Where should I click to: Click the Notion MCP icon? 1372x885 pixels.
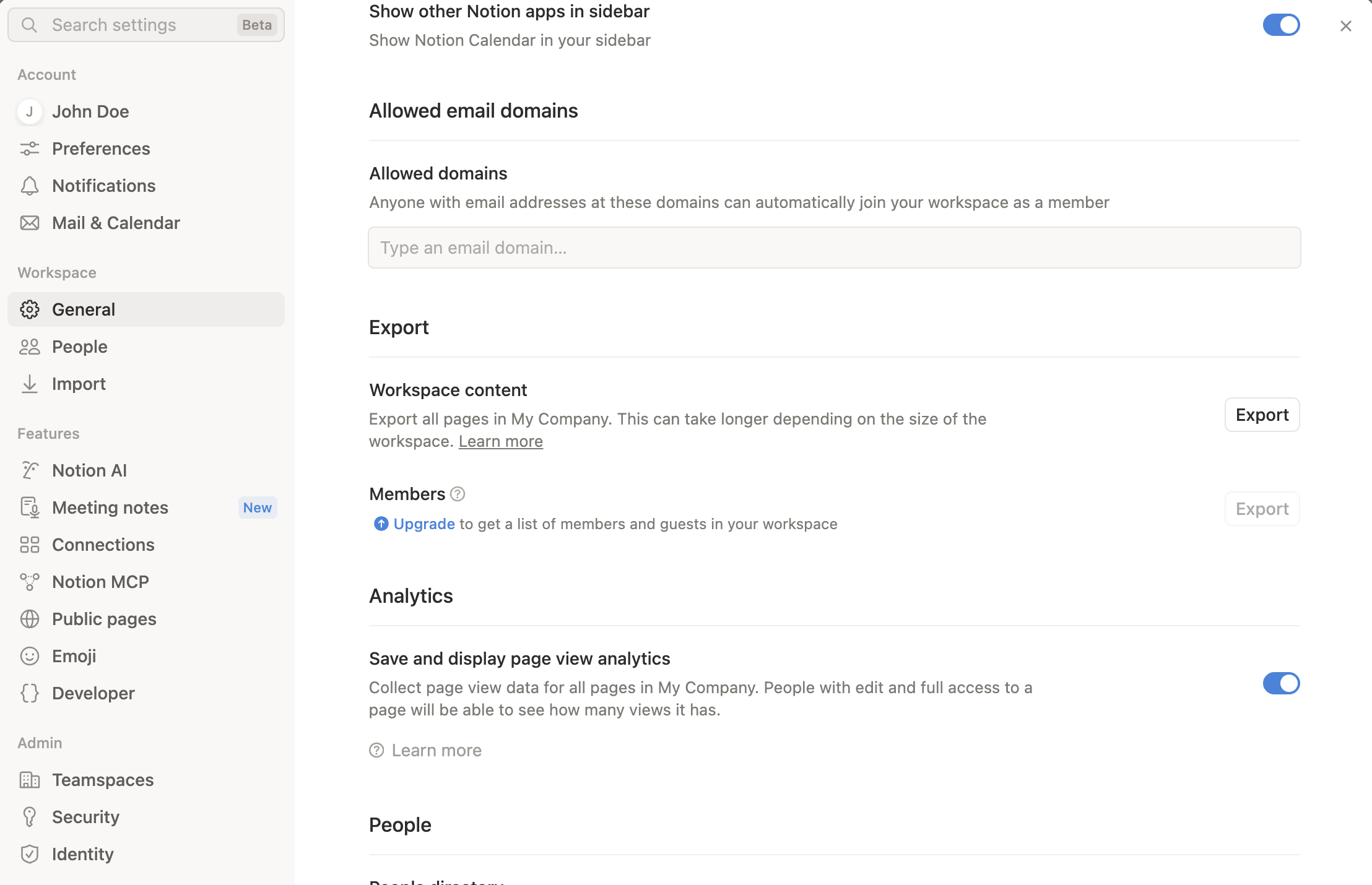30,582
